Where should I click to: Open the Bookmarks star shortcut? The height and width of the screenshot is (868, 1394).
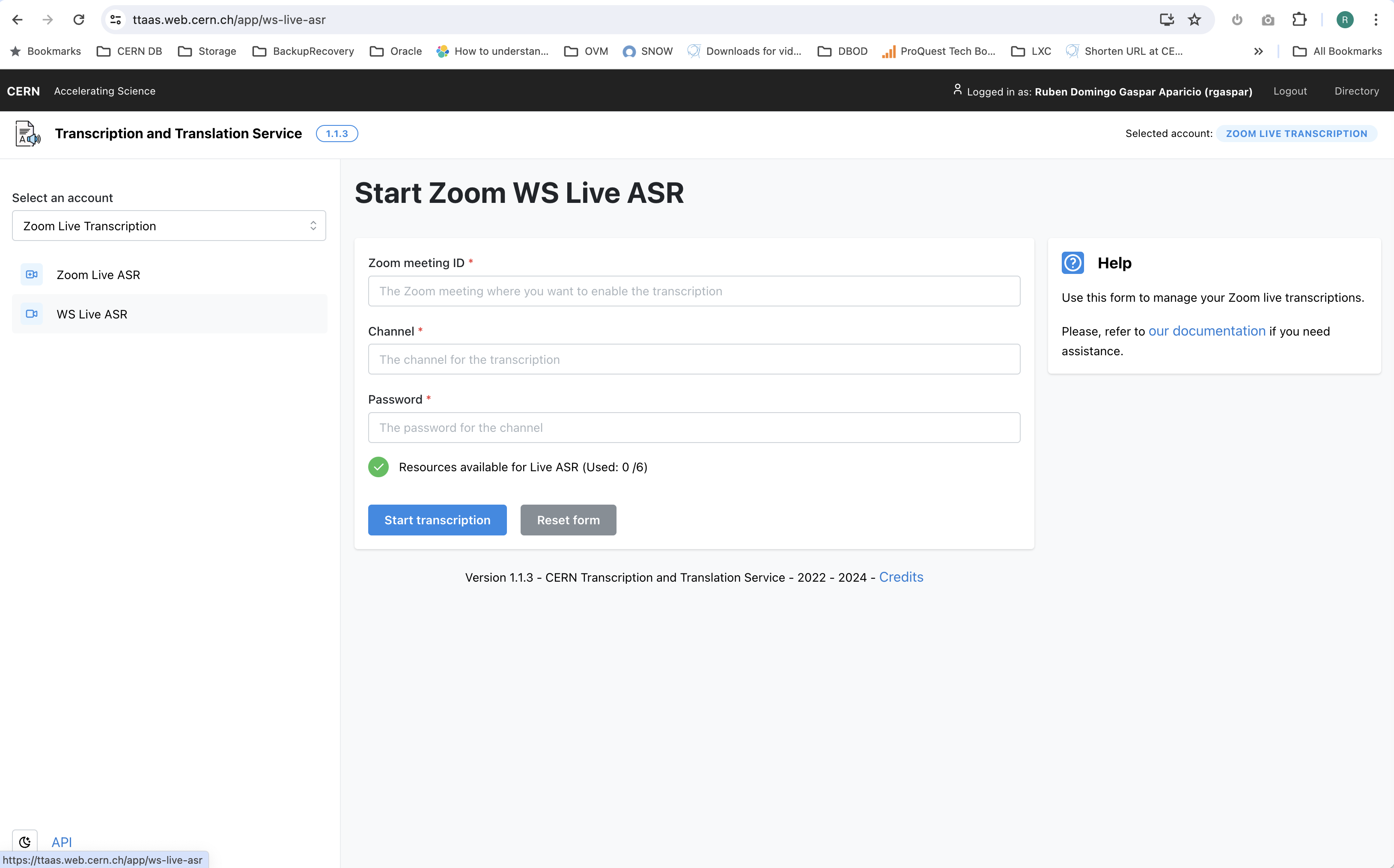point(46,51)
